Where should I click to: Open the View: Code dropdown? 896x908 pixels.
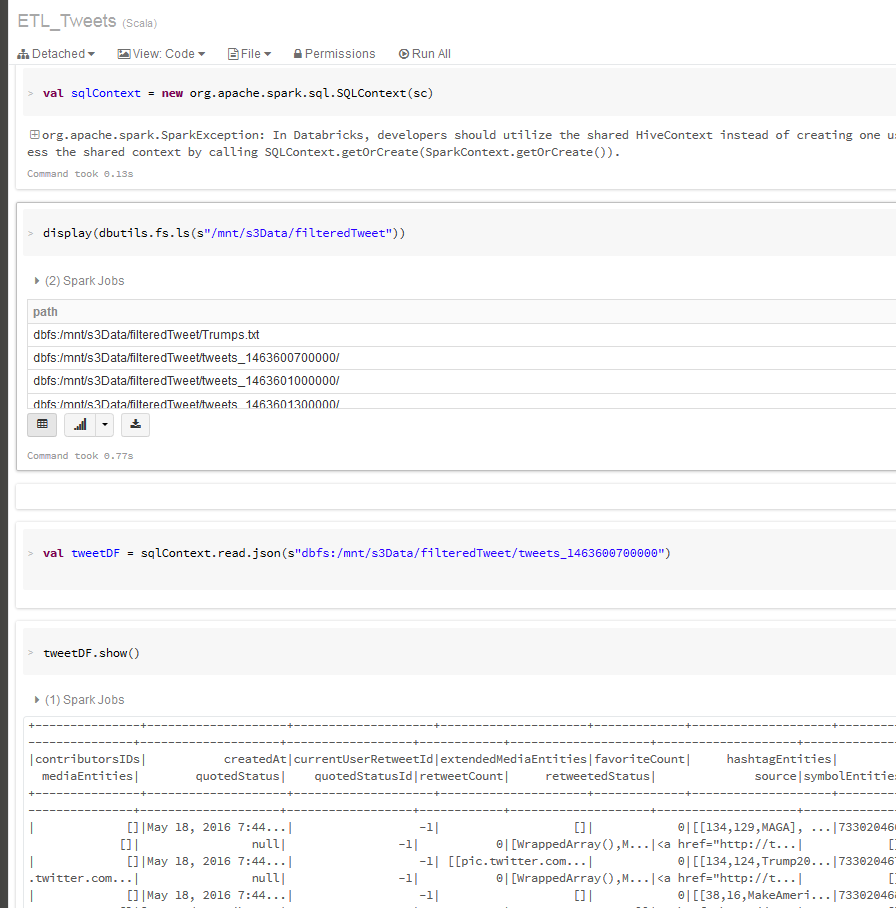(x=161, y=54)
